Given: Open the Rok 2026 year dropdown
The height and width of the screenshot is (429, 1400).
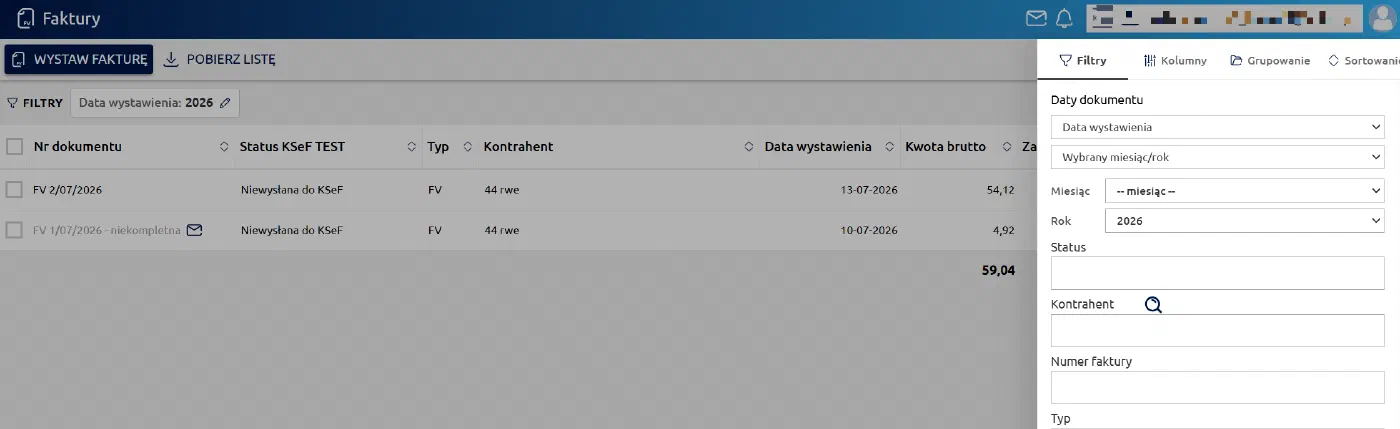Looking at the screenshot, I should pos(1245,220).
